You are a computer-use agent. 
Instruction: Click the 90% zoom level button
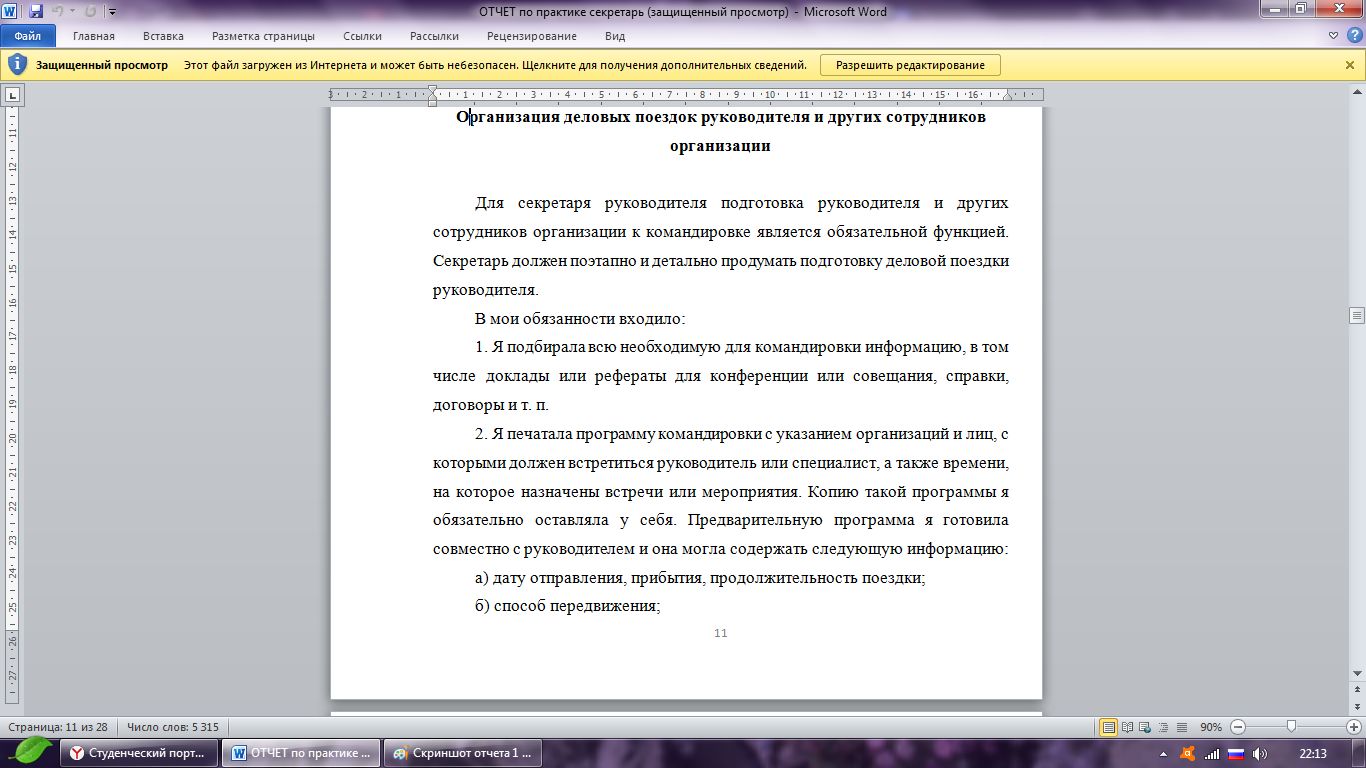1212,727
